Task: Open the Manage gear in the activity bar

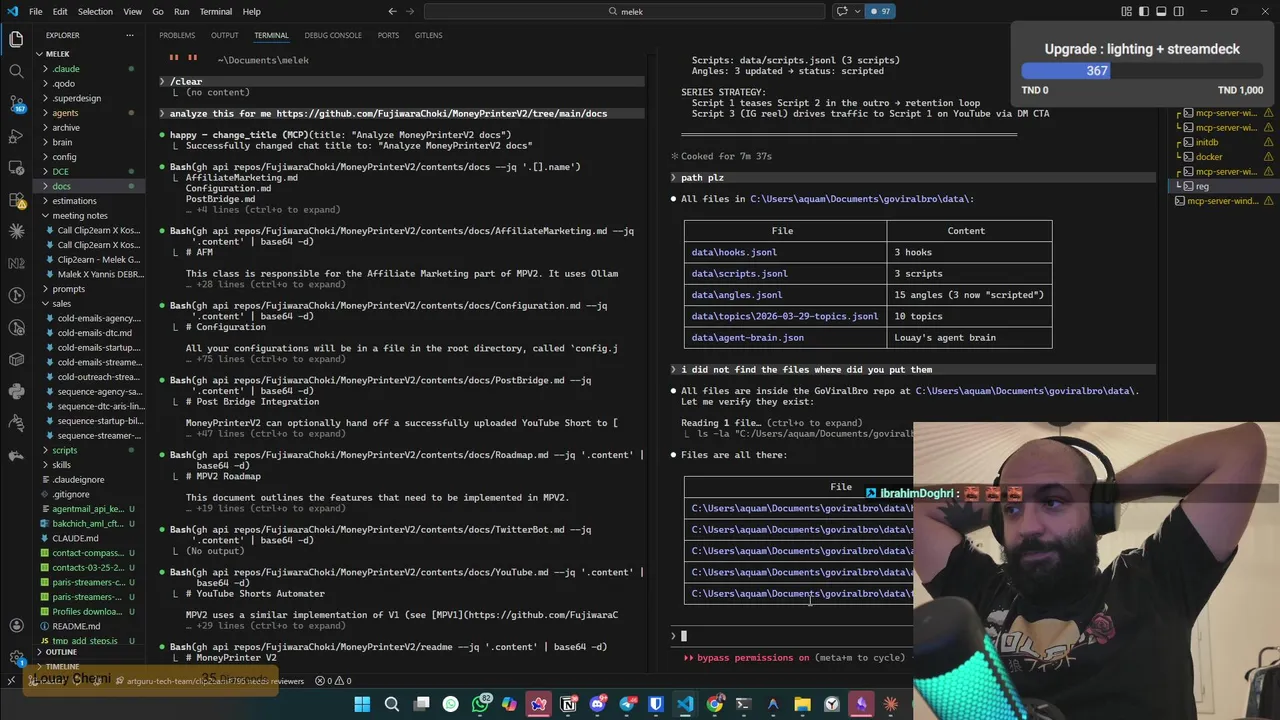Action: coord(16,657)
